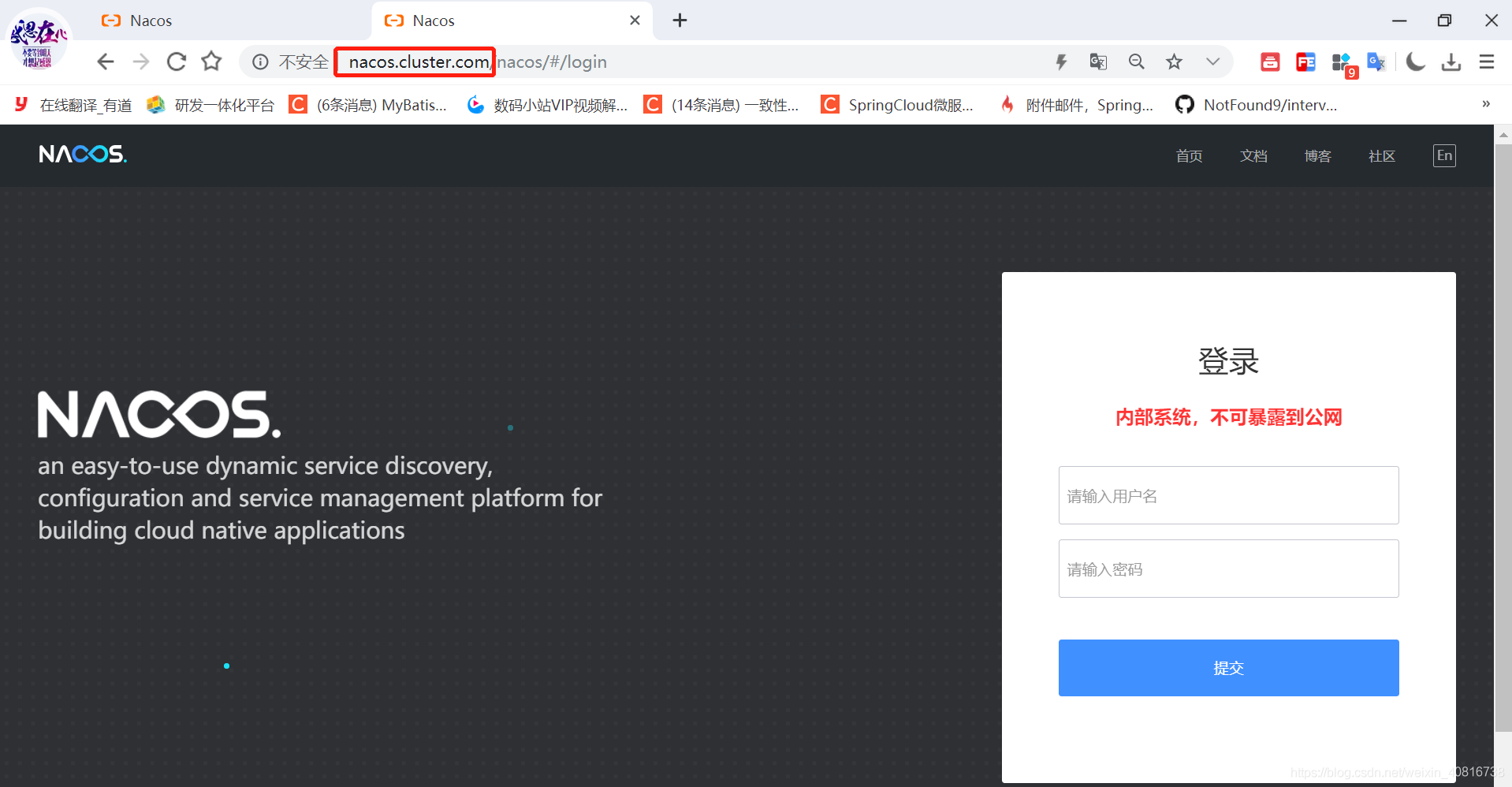Open 数码小站VIP视频解 bookmark

click(x=548, y=105)
